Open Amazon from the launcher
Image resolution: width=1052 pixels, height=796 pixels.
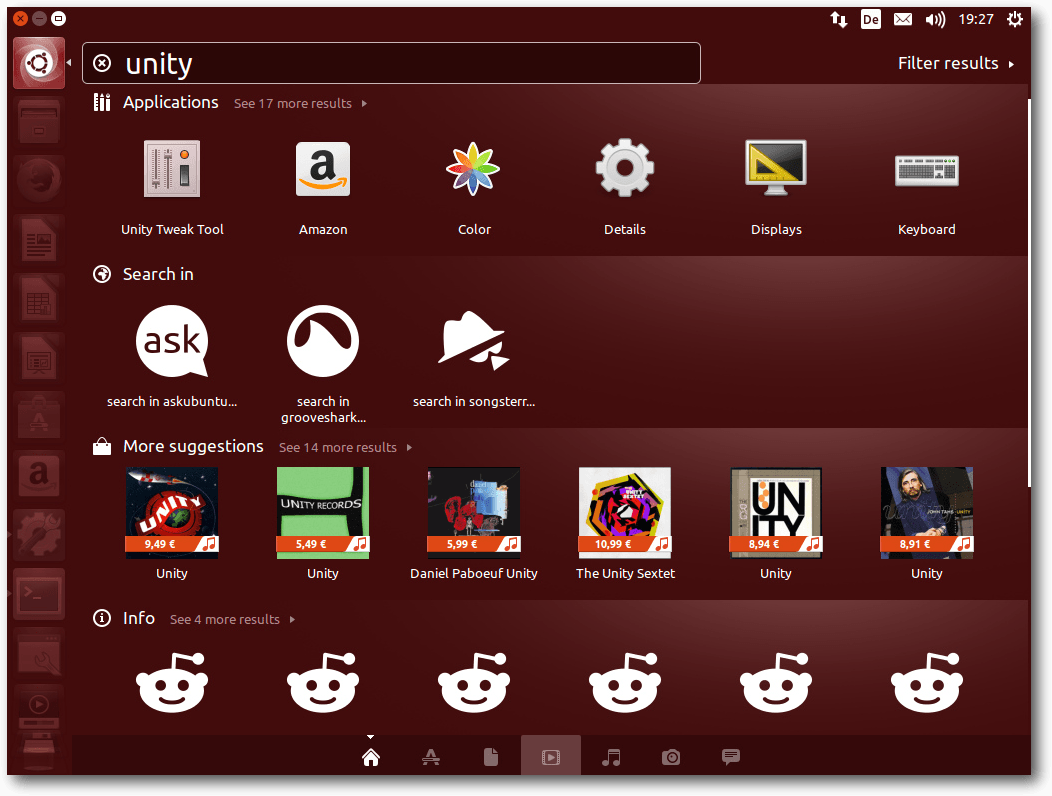39,475
